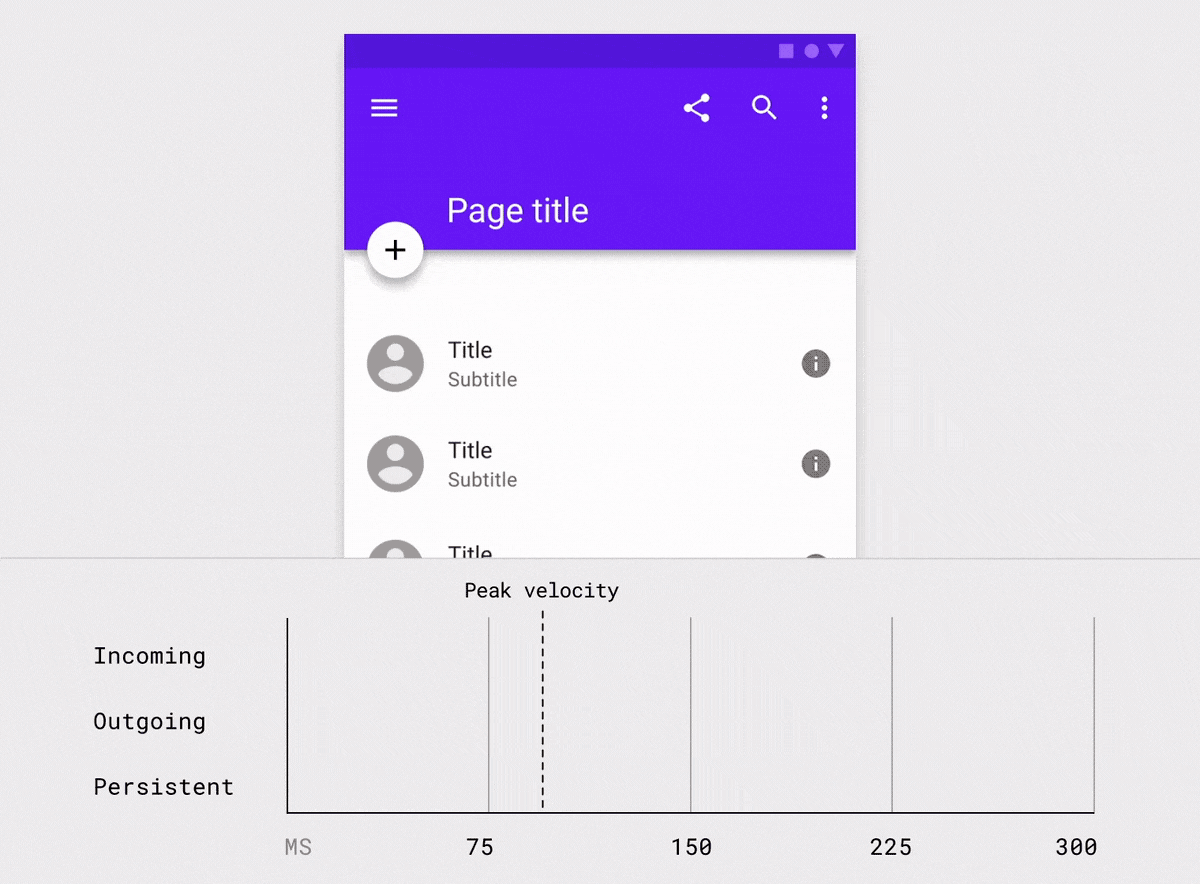Click the dashed Peak velocity marker line
The width and height of the screenshot is (1200, 884).
click(x=542, y=710)
